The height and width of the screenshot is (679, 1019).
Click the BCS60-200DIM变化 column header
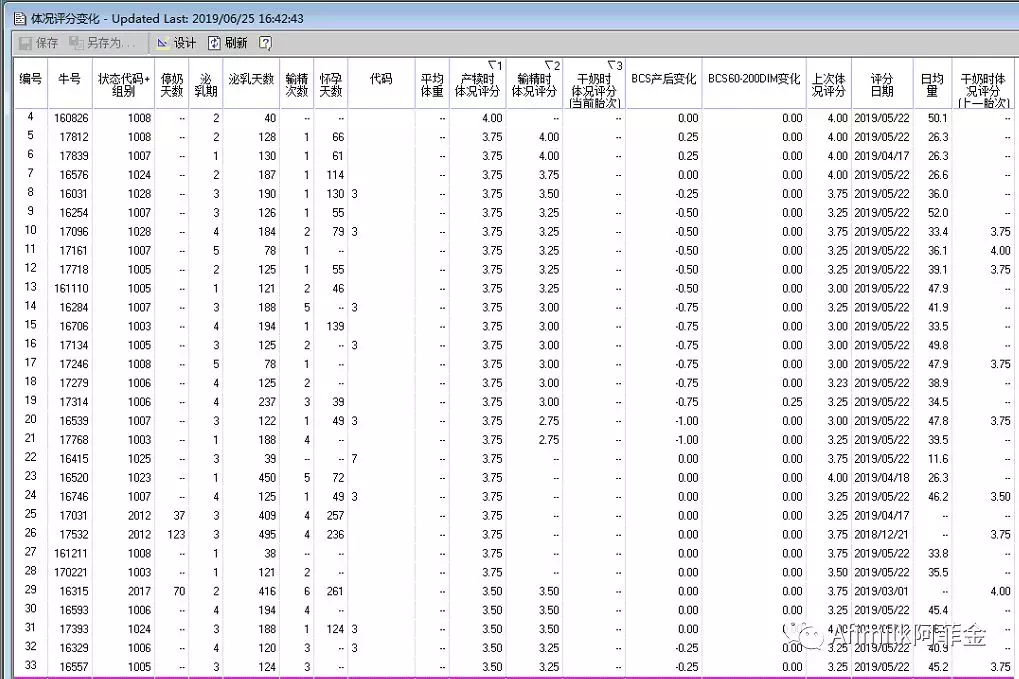point(754,84)
